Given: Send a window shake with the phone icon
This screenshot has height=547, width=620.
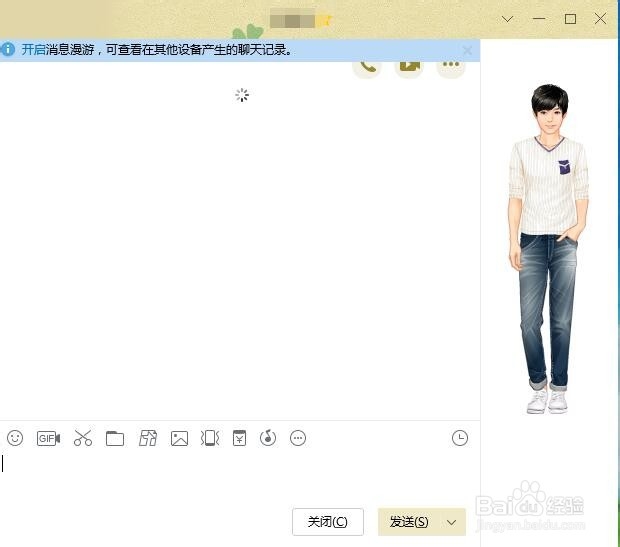Looking at the screenshot, I should click(210, 438).
